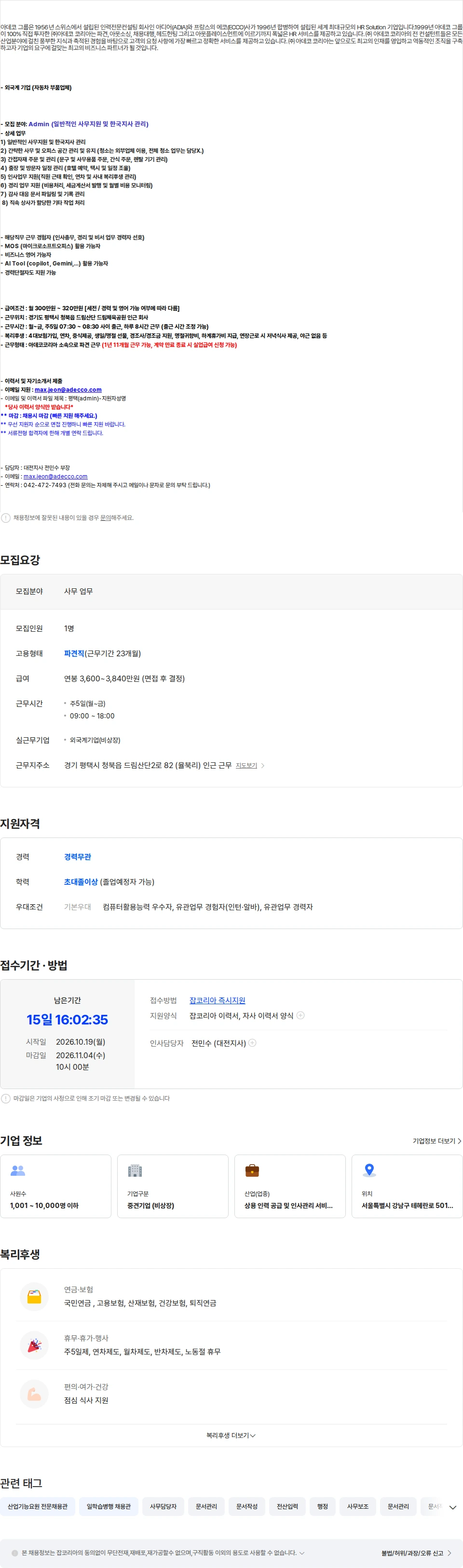This screenshot has height=1568, width=463.
Task: Click the 사원수 people icon card
Action: pos(55,1186)
